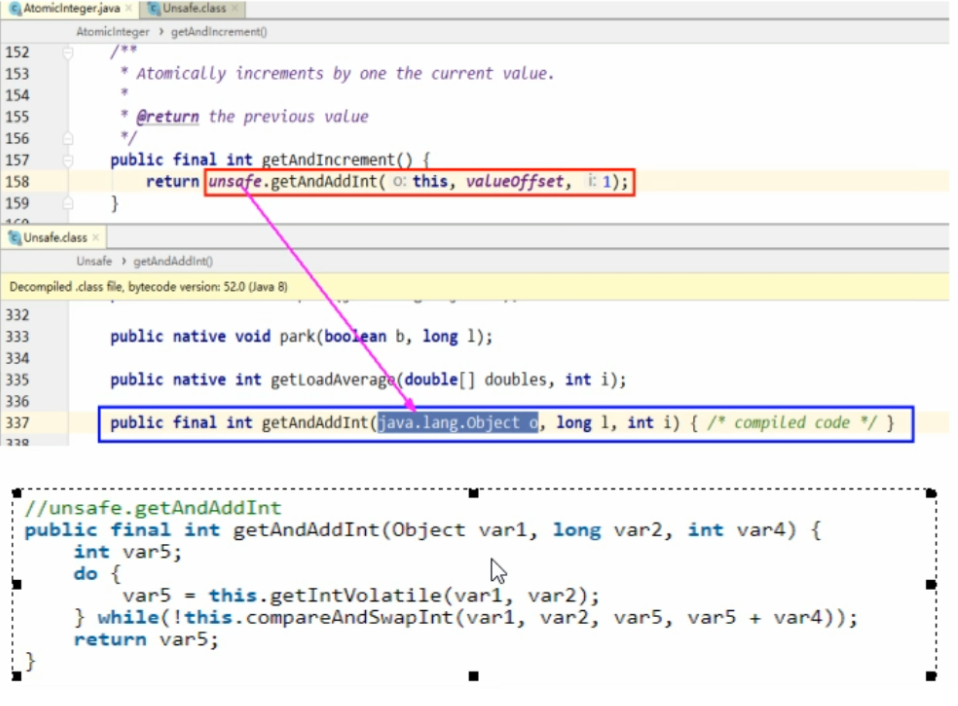Click Unsafe in the lower breadcrumb
Image resolution: width=958 pixels, height=706 pixels.
pyautogui.click(x=94, y=261)
